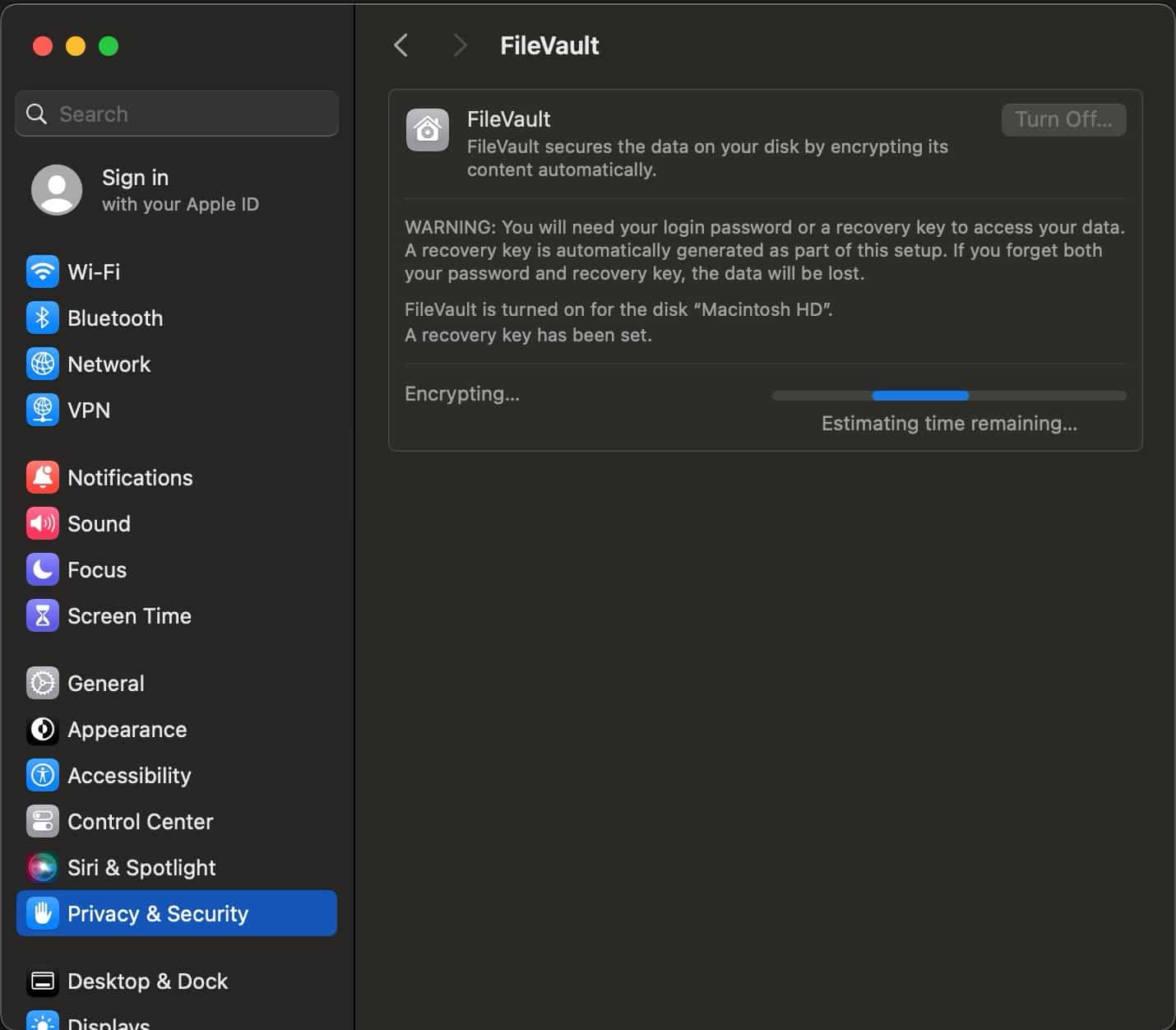Open Accessibility settings
This screenshot has width=1176, height=1030.
click(177, 775)
